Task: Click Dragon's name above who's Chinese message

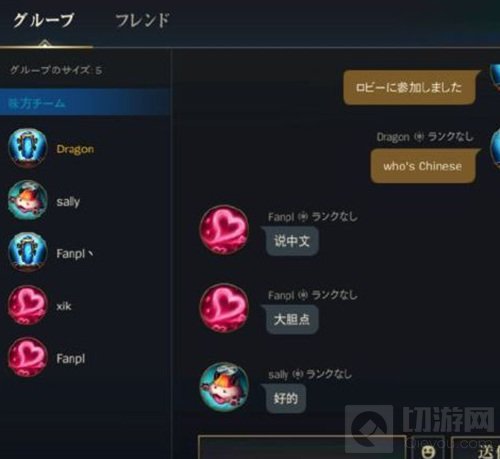Action: tap(393, 137)
